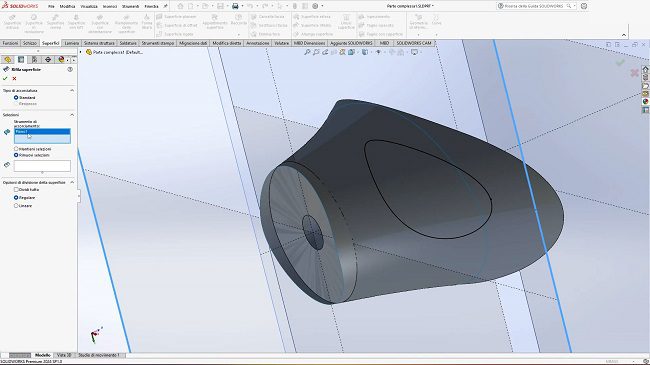
Task: Open dropdown arrow next to Options gear
Action: [322, 6]
